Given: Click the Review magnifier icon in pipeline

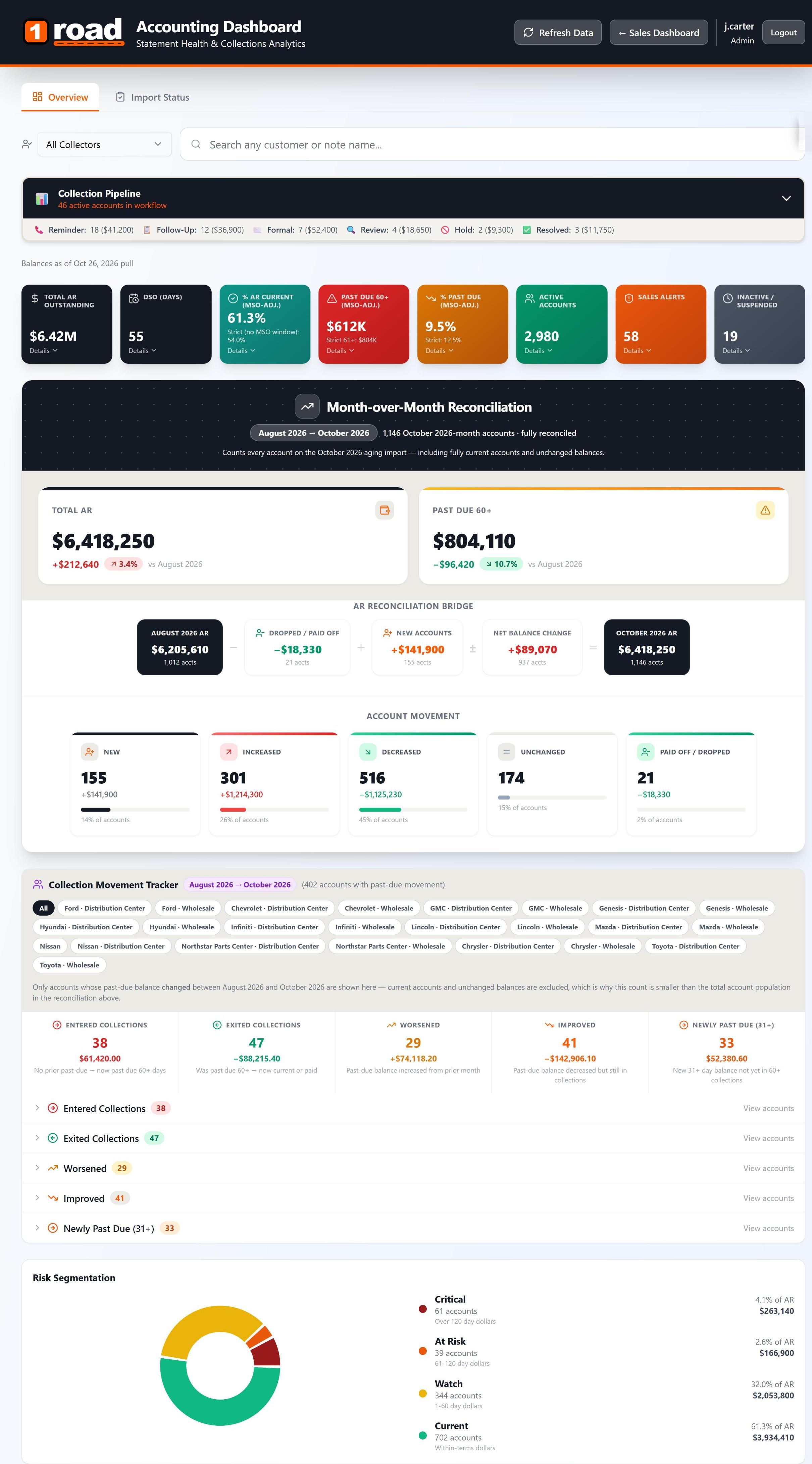Looking at the screenshot, I should click(x=351, y=230).
